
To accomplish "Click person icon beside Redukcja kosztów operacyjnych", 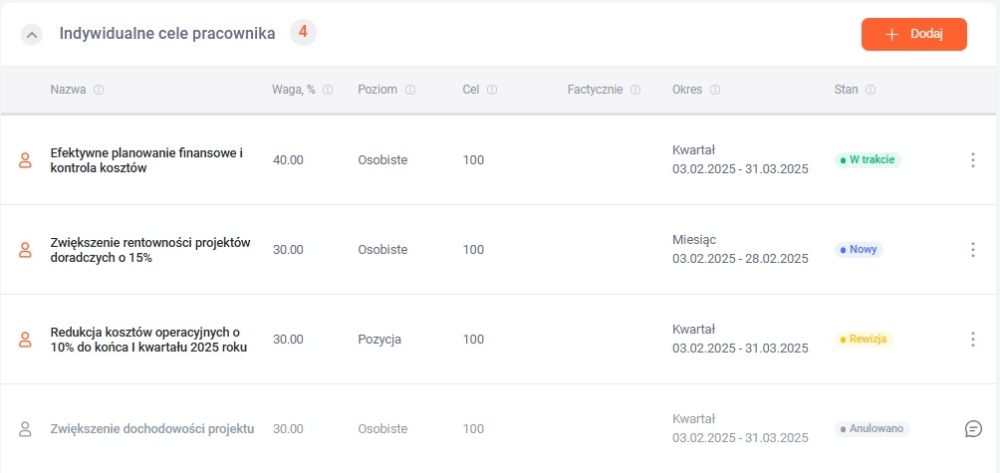I will point(26,339).
